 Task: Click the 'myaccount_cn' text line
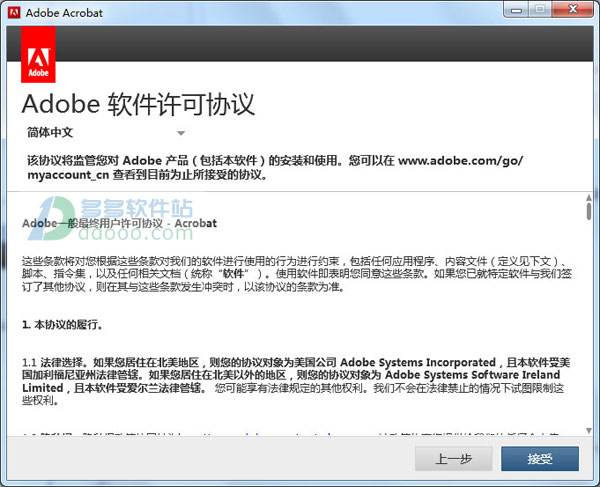[x=147, y=175]
